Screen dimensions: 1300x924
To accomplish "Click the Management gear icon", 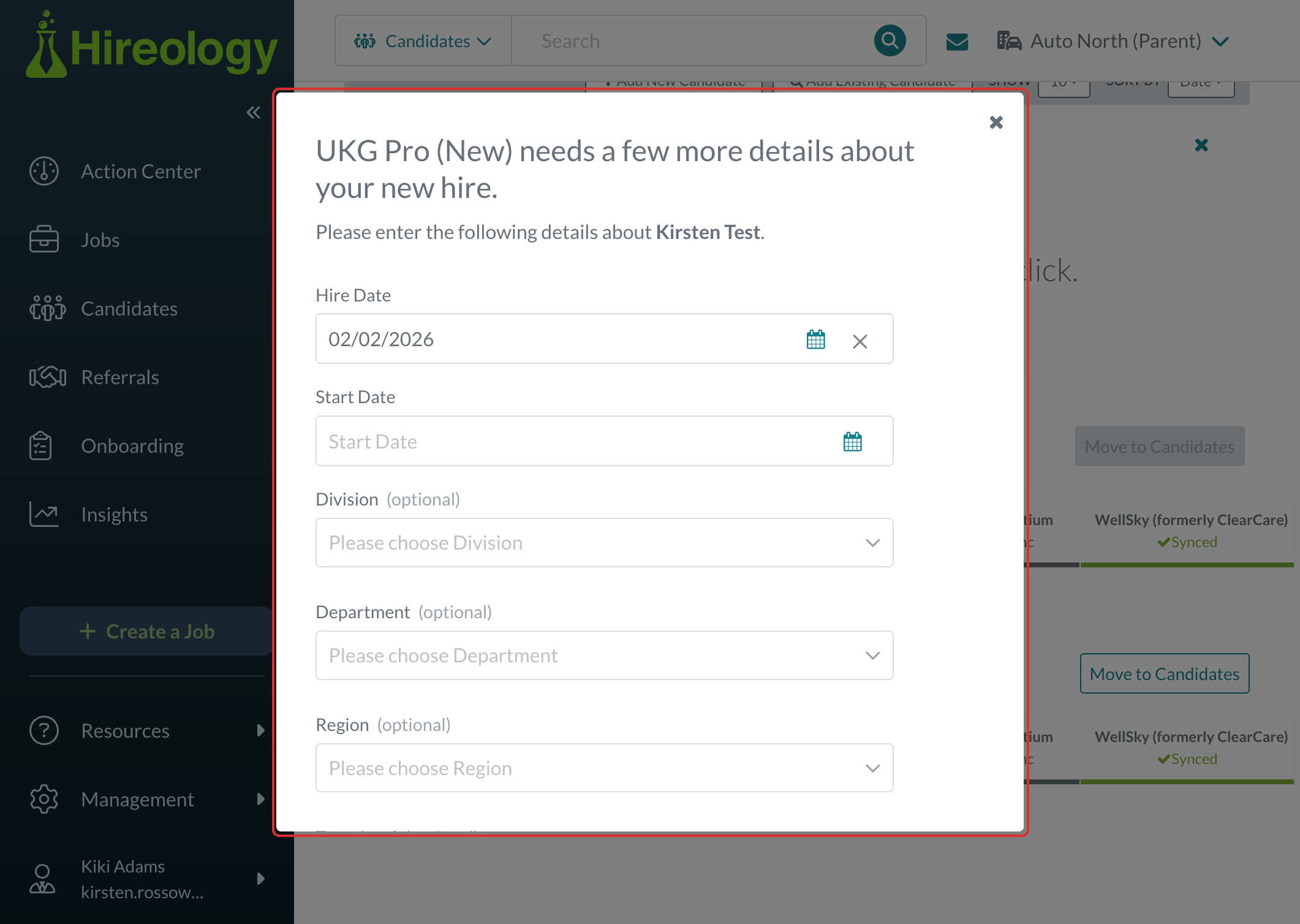I will (44, 799).
